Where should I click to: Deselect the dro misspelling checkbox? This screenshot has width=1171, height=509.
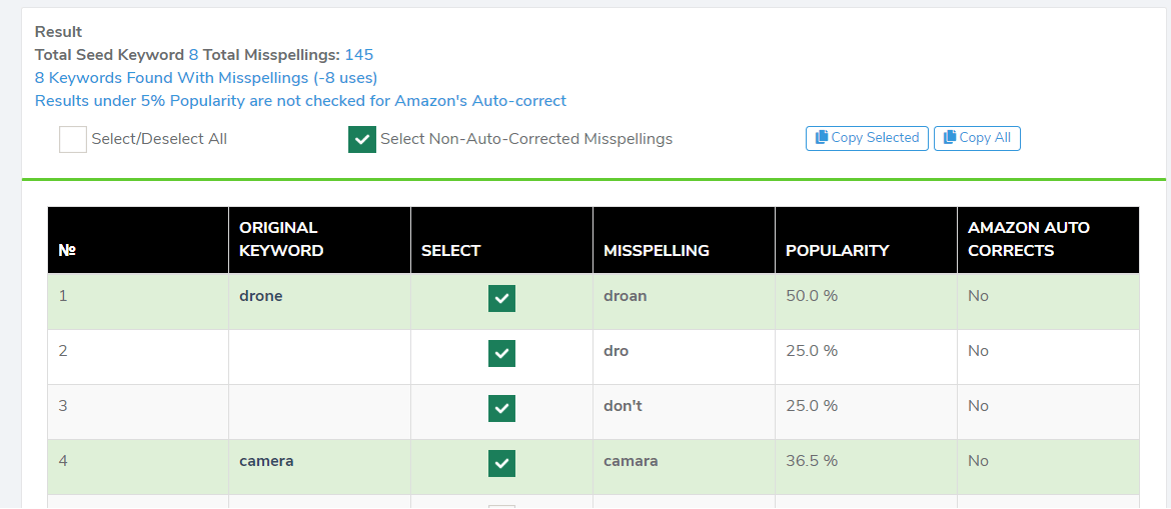coord(502,353)
